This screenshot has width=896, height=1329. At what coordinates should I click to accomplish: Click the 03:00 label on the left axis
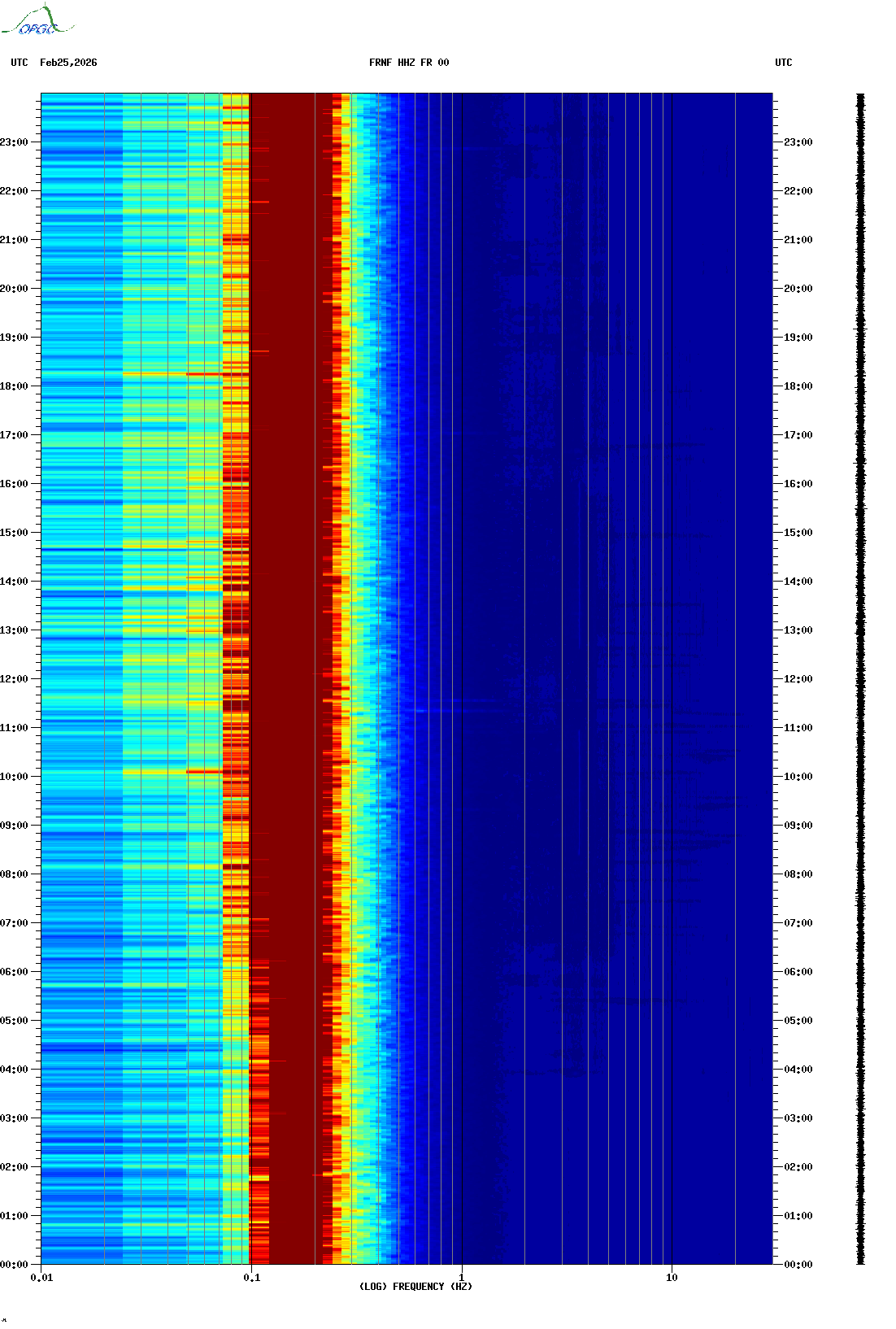[x=14, y=1118]
